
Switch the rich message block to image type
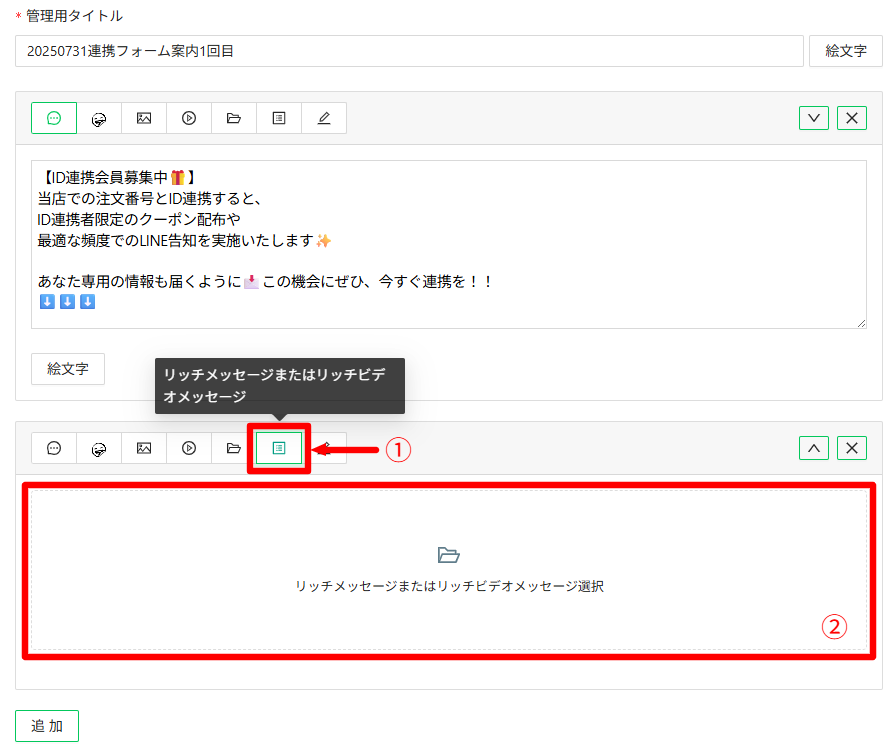[144, 448]
